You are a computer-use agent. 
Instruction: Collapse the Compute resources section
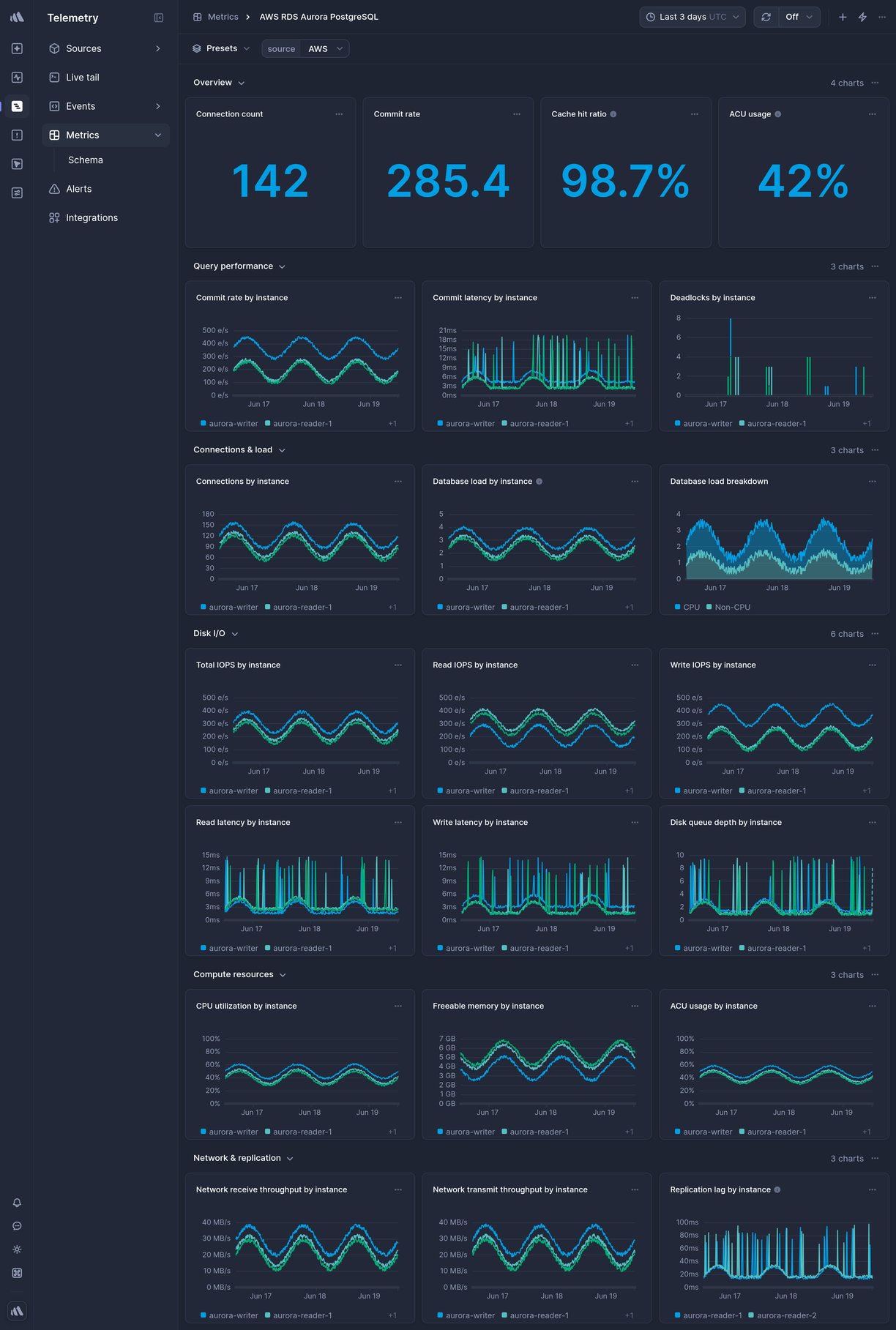point(240,975)
